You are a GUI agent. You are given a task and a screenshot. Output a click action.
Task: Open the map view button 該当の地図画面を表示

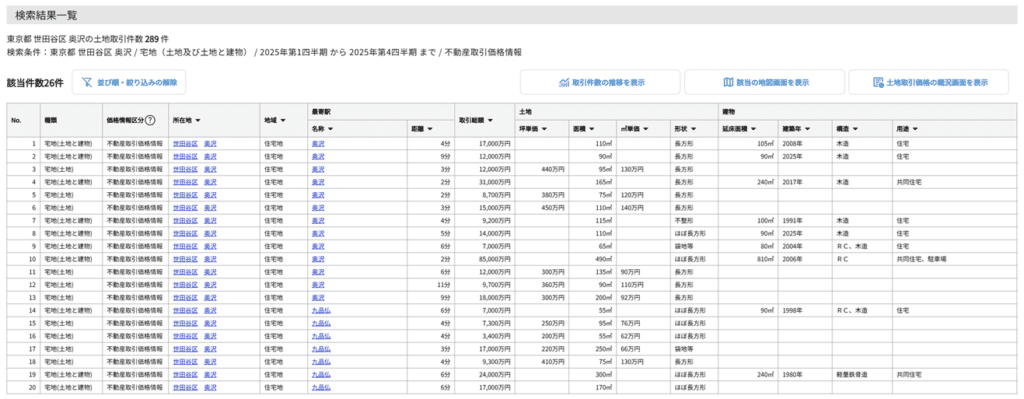click(764, 82)
